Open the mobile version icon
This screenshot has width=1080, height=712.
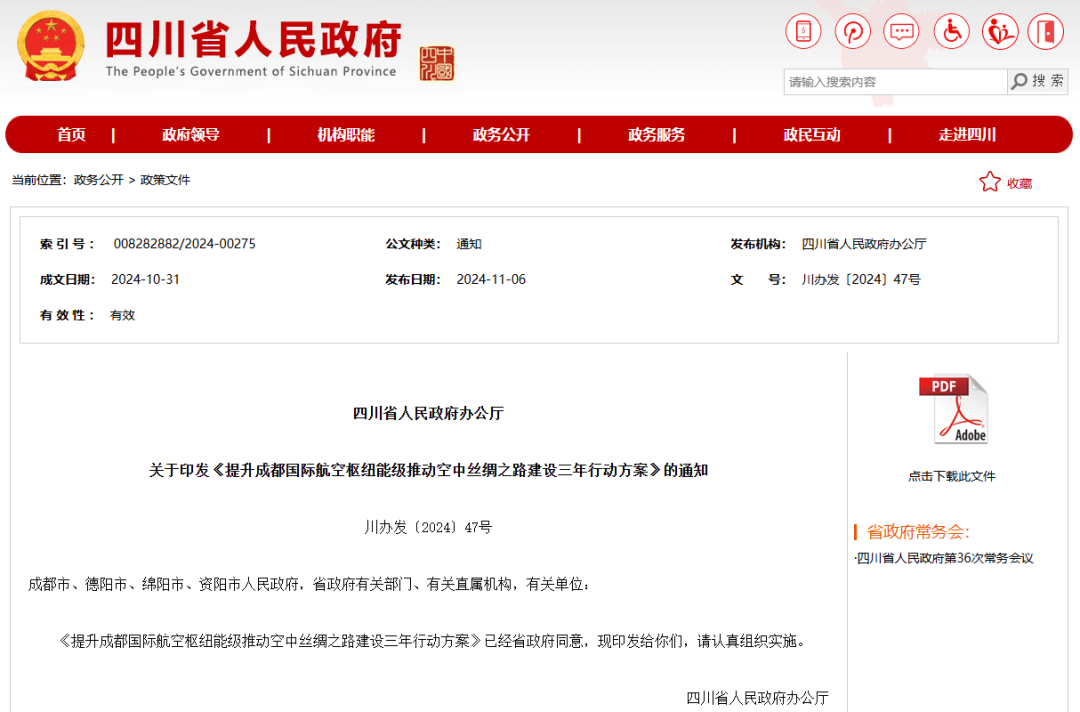tap(802, 31)
